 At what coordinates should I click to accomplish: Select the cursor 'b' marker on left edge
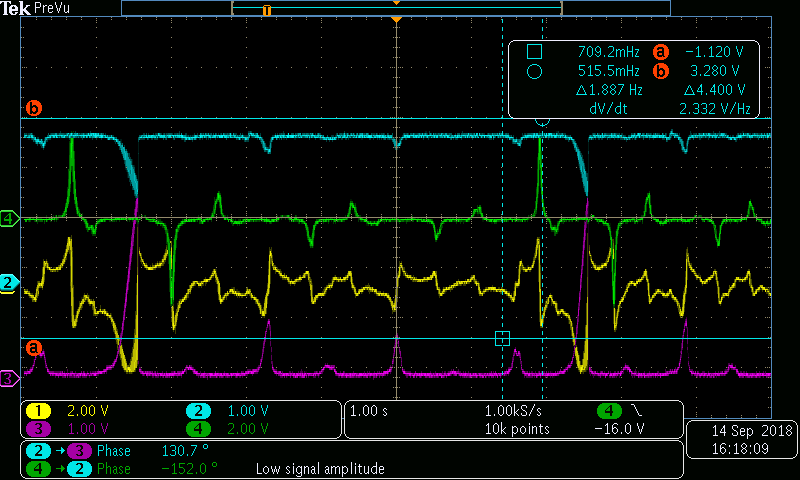35,108
